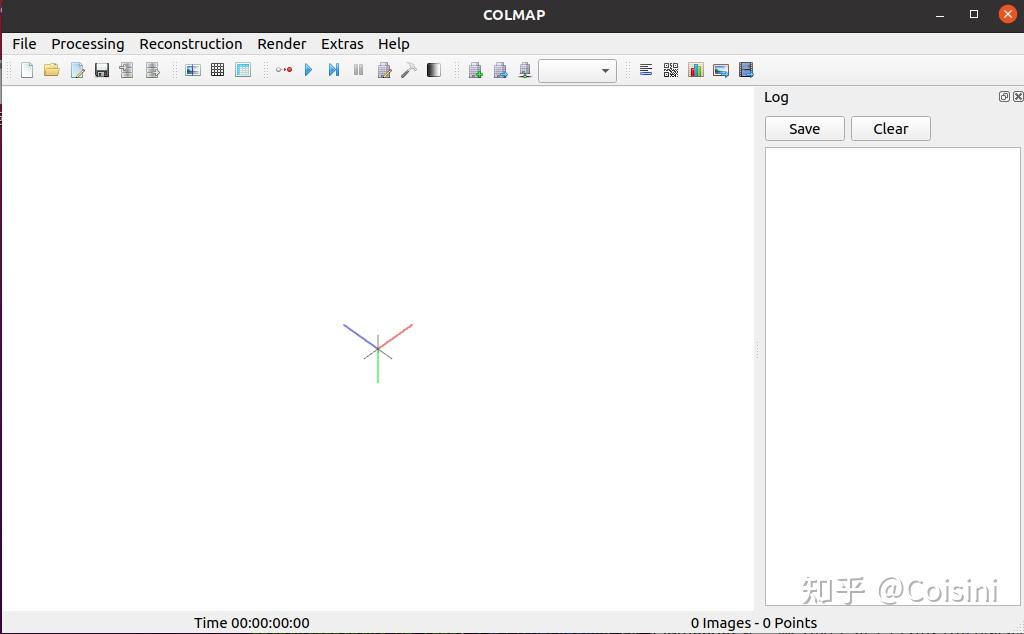Image resolution: width=1024 pixels, height=634 pixels.
Task: Open the model statistics chart
Action: click(695, 70)
